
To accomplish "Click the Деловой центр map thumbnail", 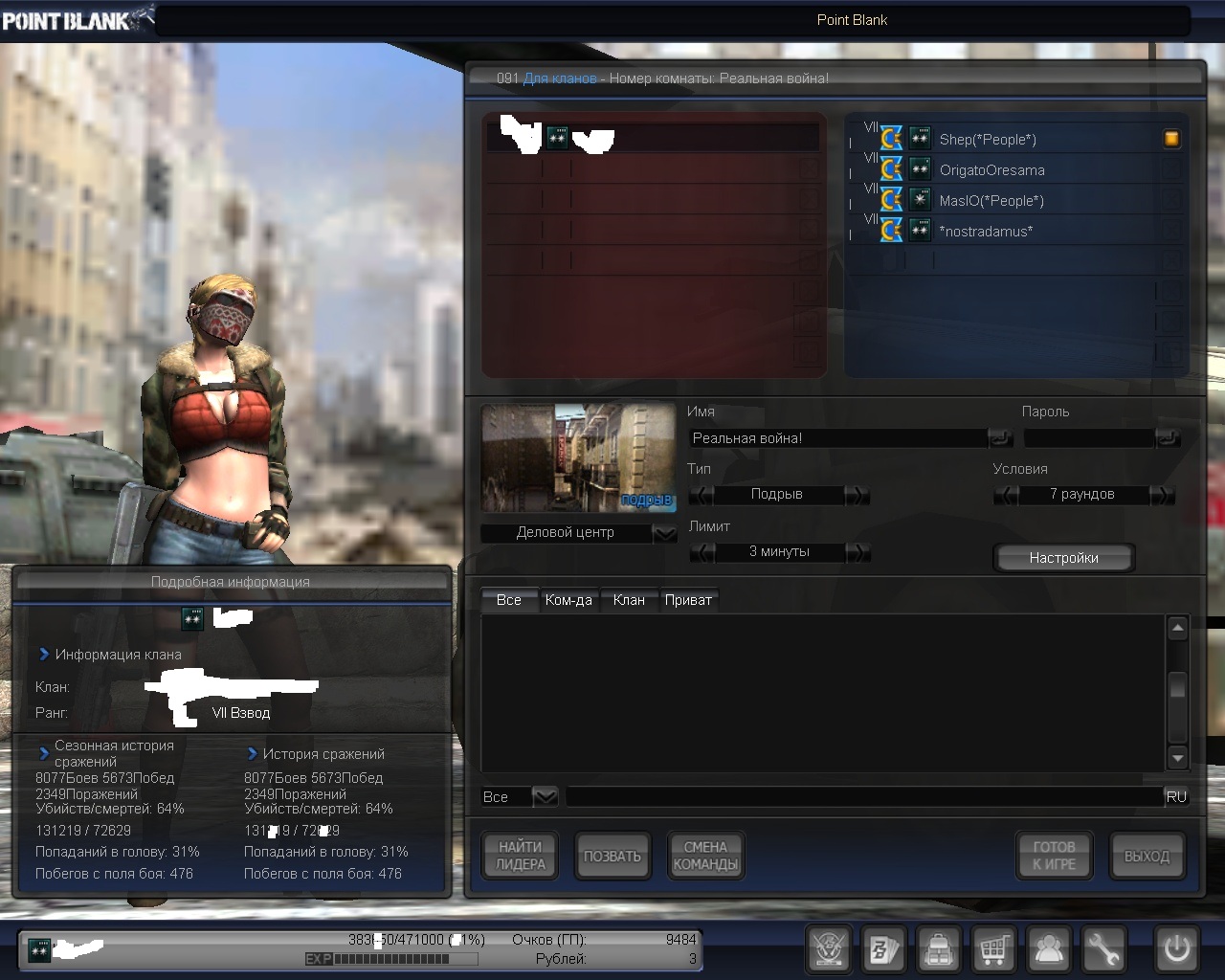I will click(x=578, y=457).
